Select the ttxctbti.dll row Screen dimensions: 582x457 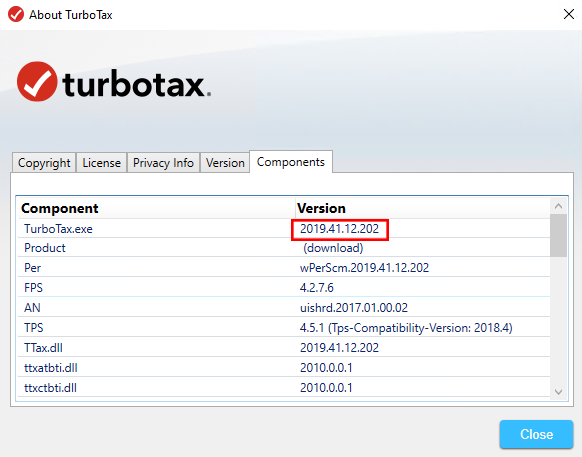click(284, 388)
